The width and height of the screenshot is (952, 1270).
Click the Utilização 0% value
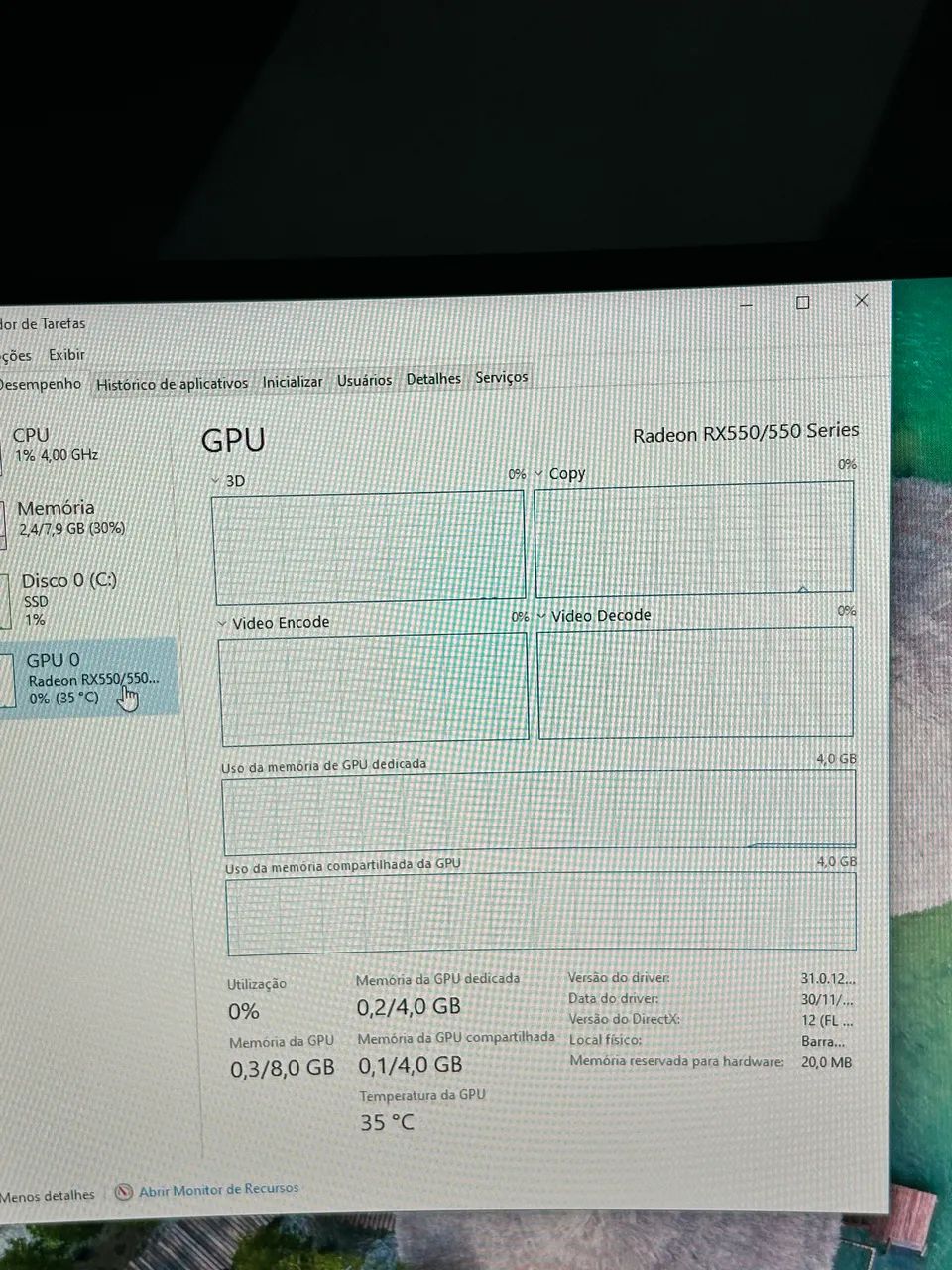tap(244, 1012)
